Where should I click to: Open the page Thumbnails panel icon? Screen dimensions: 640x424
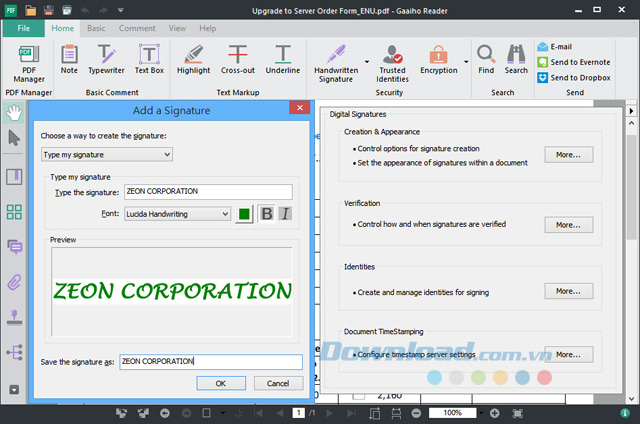click(x=14, y=212)
